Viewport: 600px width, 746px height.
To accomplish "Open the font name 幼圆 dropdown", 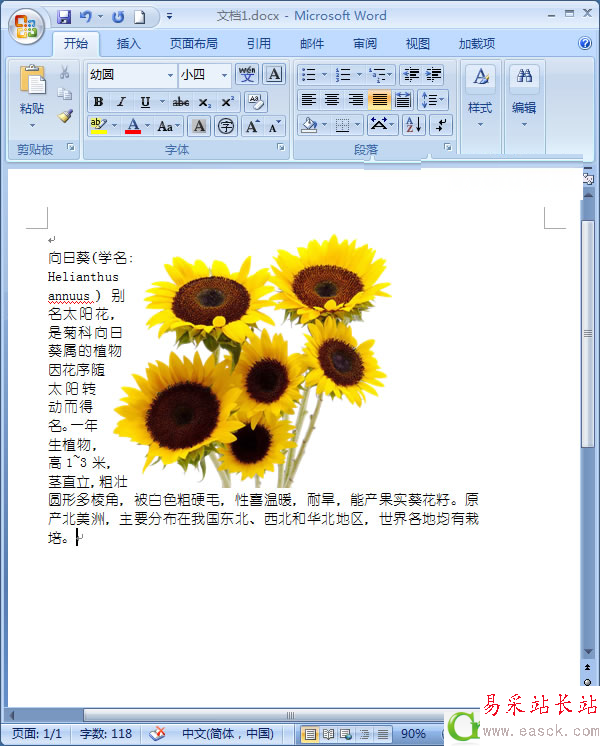I will click(x=170, y=75).
